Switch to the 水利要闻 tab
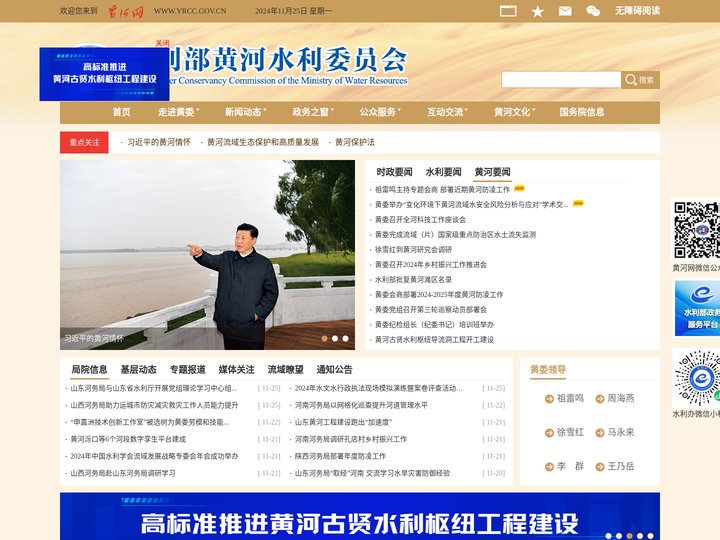This screenshot has width=720, height=540. 444,172
